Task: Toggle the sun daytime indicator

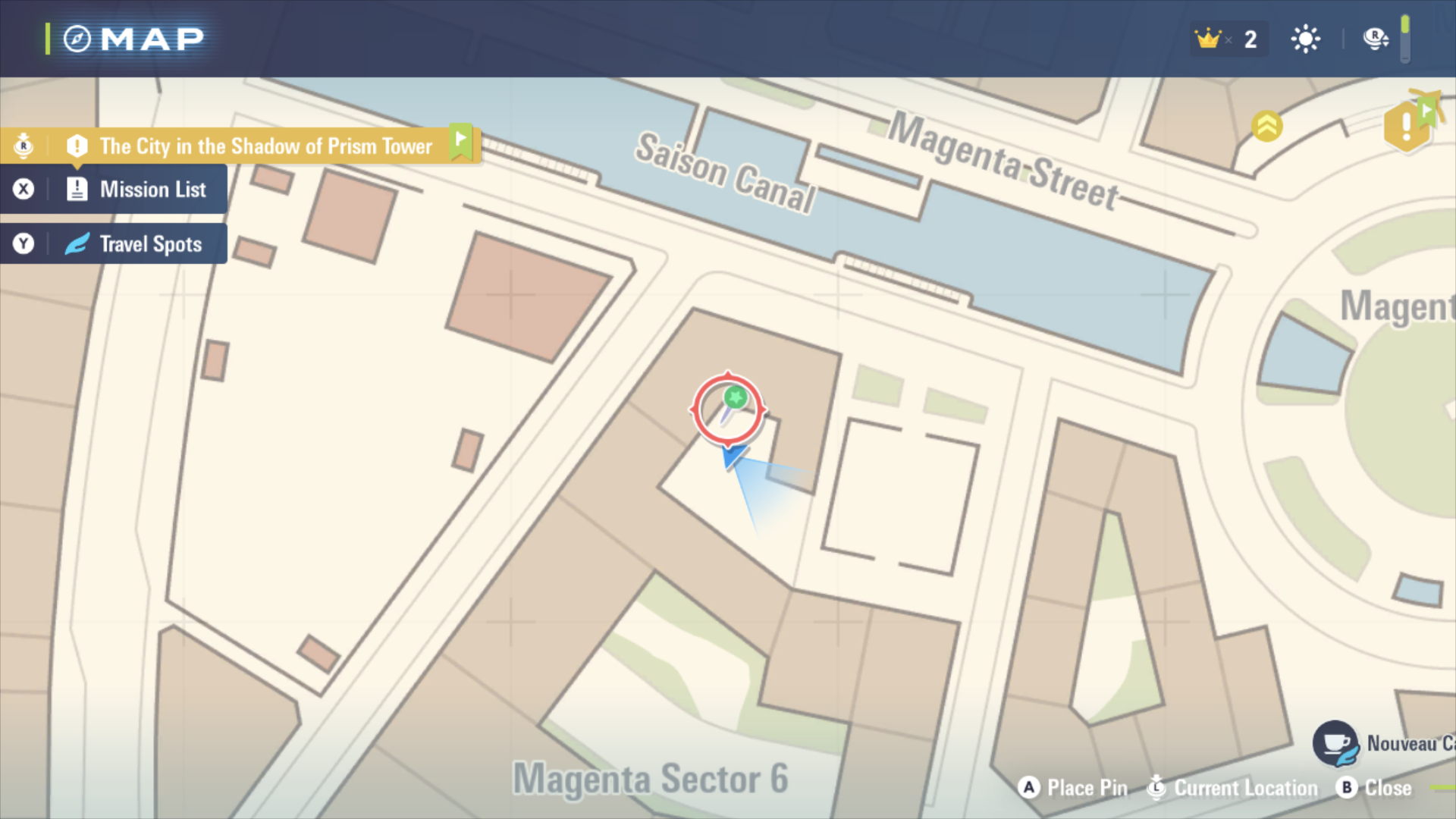Action: pyautogui.click(x=1305, y=39)
